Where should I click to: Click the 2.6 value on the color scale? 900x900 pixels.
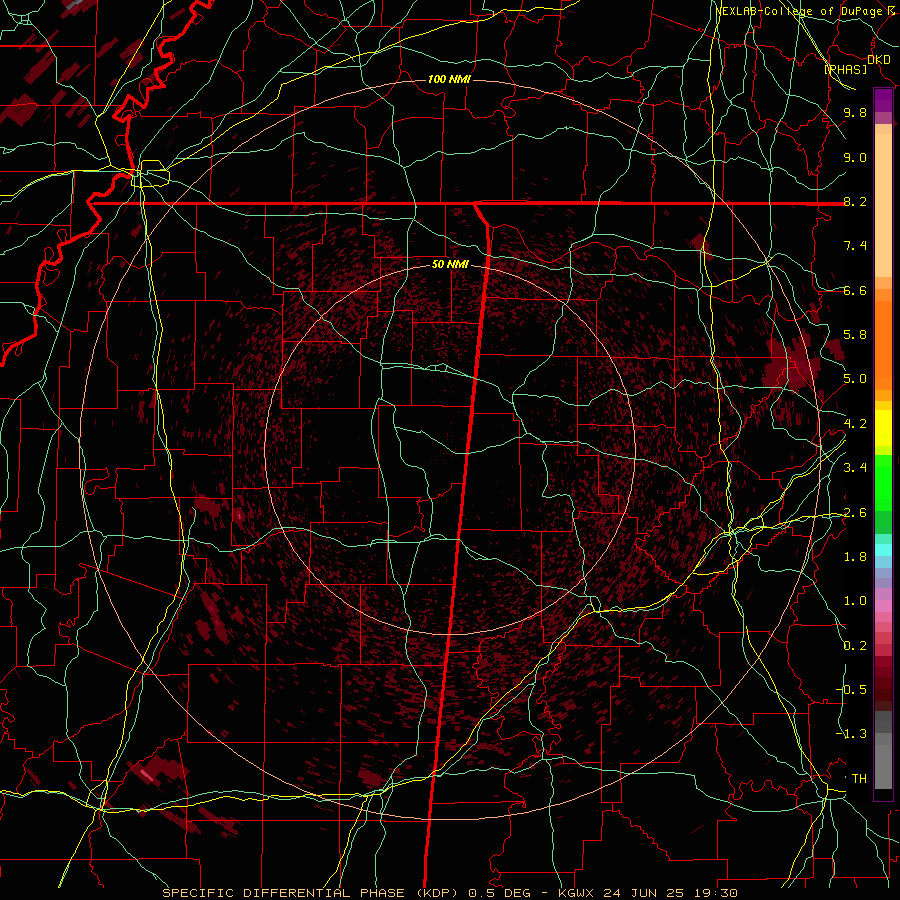click(855, 512)
